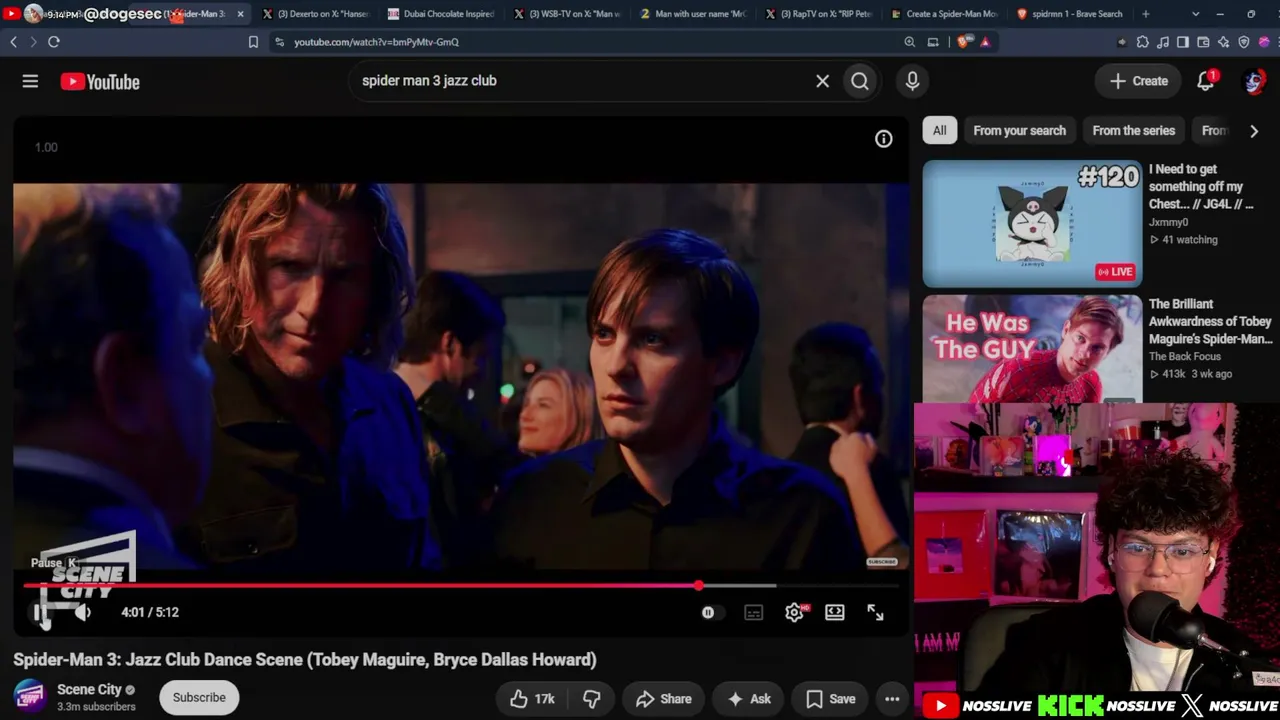Like the video (17k)
Viewport: 1280px width, 720px height.
(x=532, y=699)
